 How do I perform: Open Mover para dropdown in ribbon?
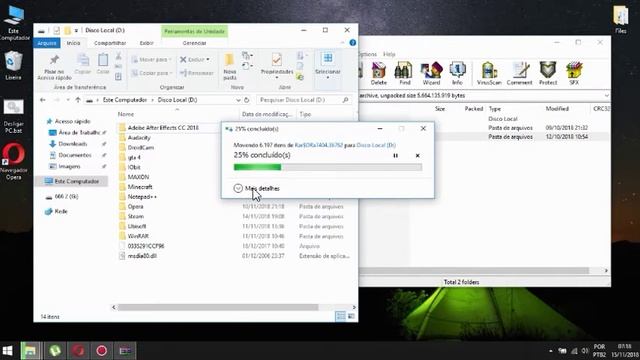pyautogui.click(x=151, y=60)
